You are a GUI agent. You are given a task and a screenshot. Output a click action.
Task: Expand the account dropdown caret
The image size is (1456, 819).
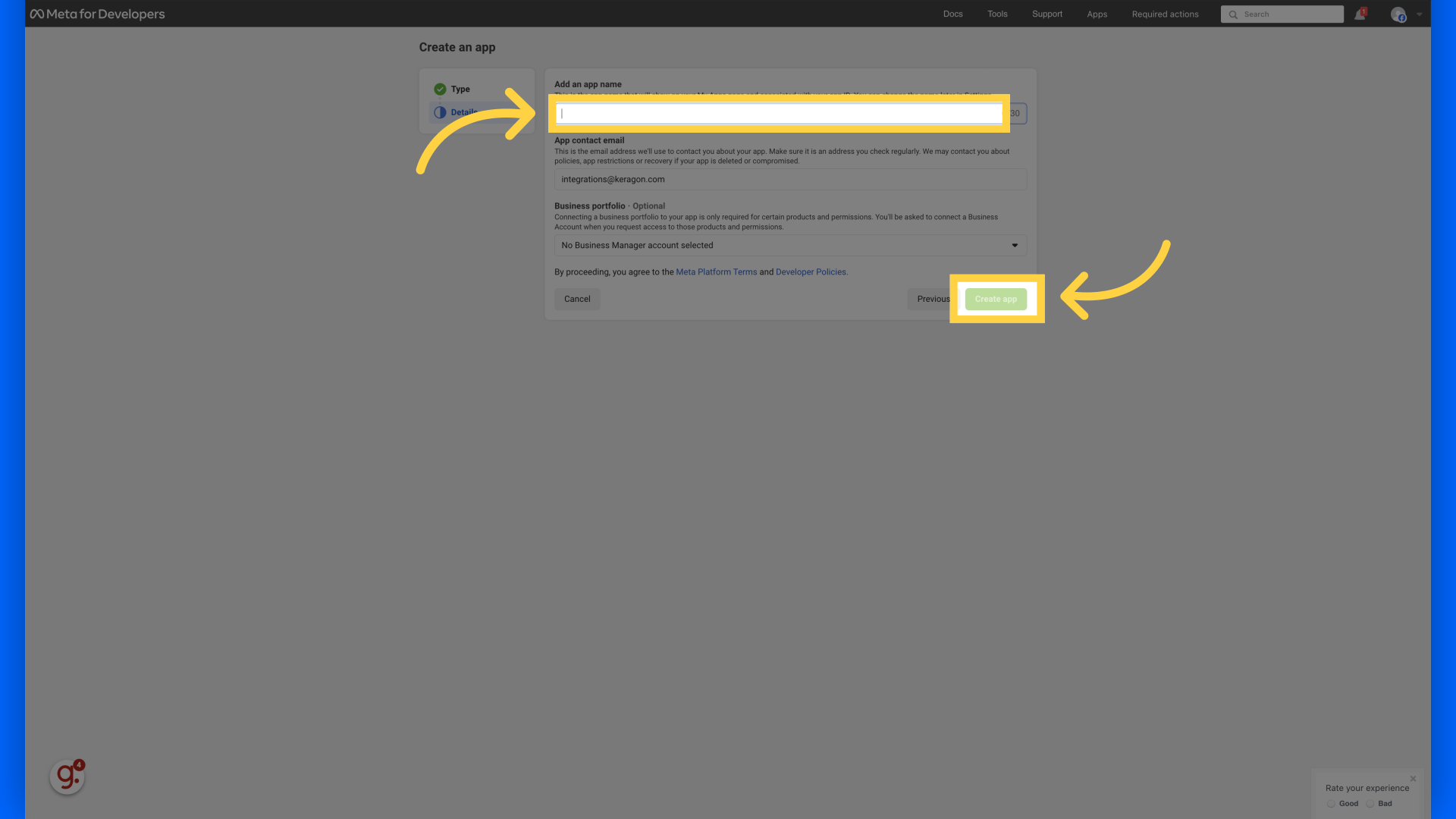[x=1420, y=14]
